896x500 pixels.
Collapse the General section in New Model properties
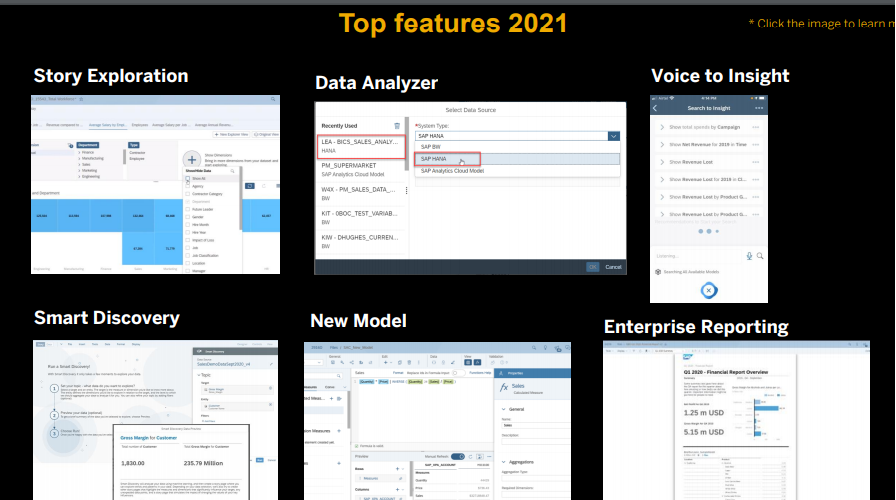click(503, 409)
